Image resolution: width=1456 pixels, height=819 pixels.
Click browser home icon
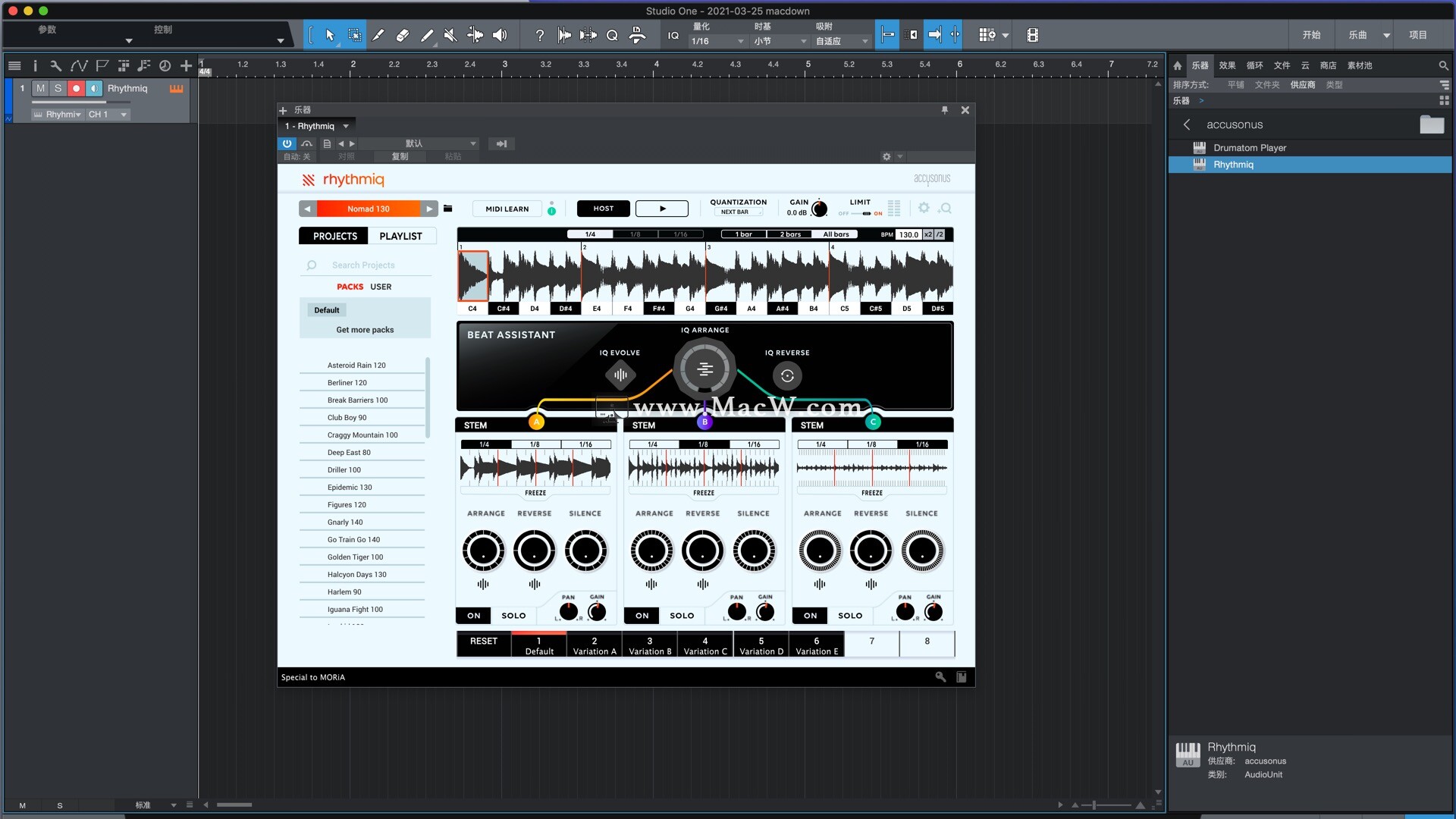coord(1178,66)
